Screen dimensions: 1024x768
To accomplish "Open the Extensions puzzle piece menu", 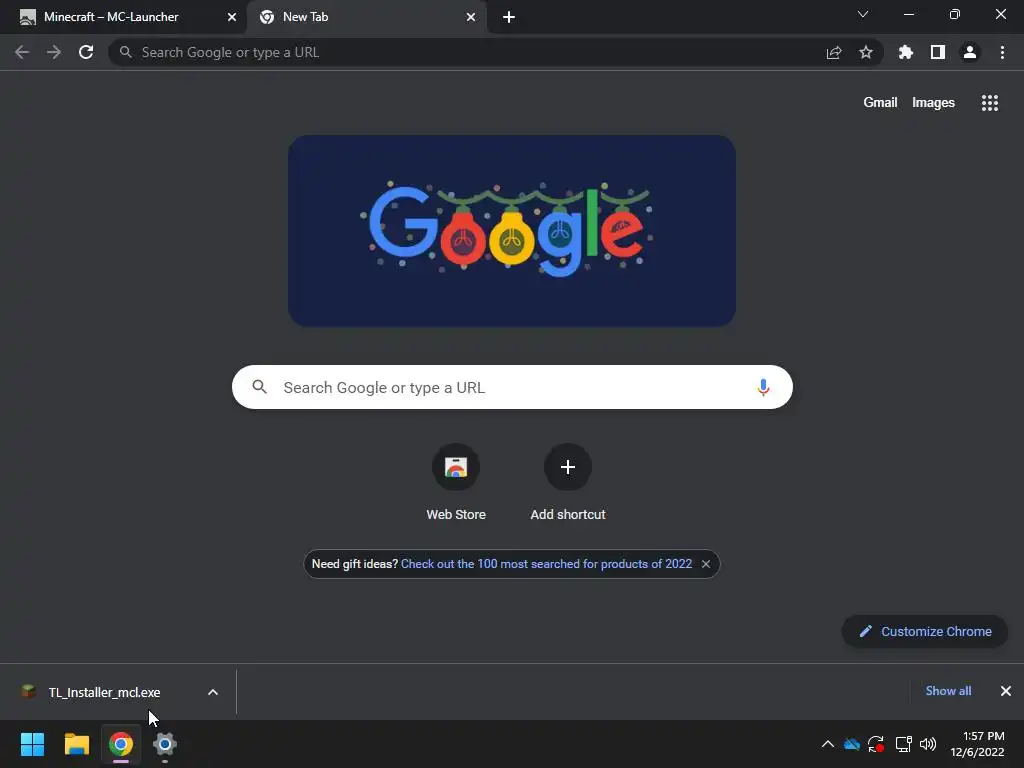I will pos(906,52).
